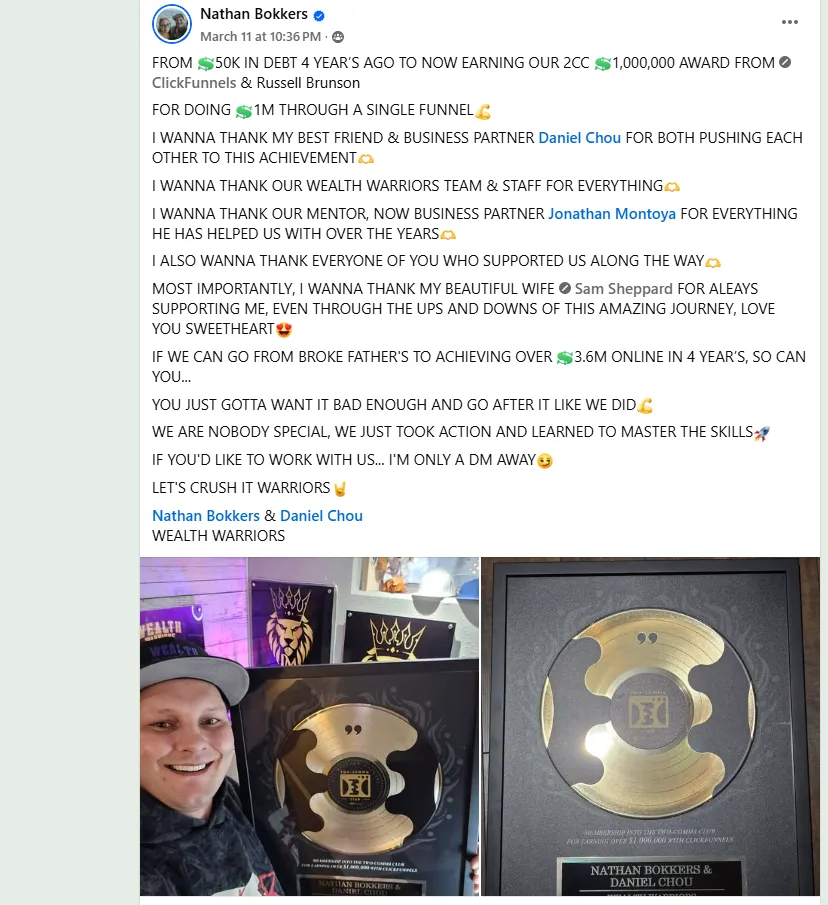Image resolution: width=828 pixels, height=905 pixels.
Task: Open Sam Sheppard tagged profile
Action: tap(623, 289)
